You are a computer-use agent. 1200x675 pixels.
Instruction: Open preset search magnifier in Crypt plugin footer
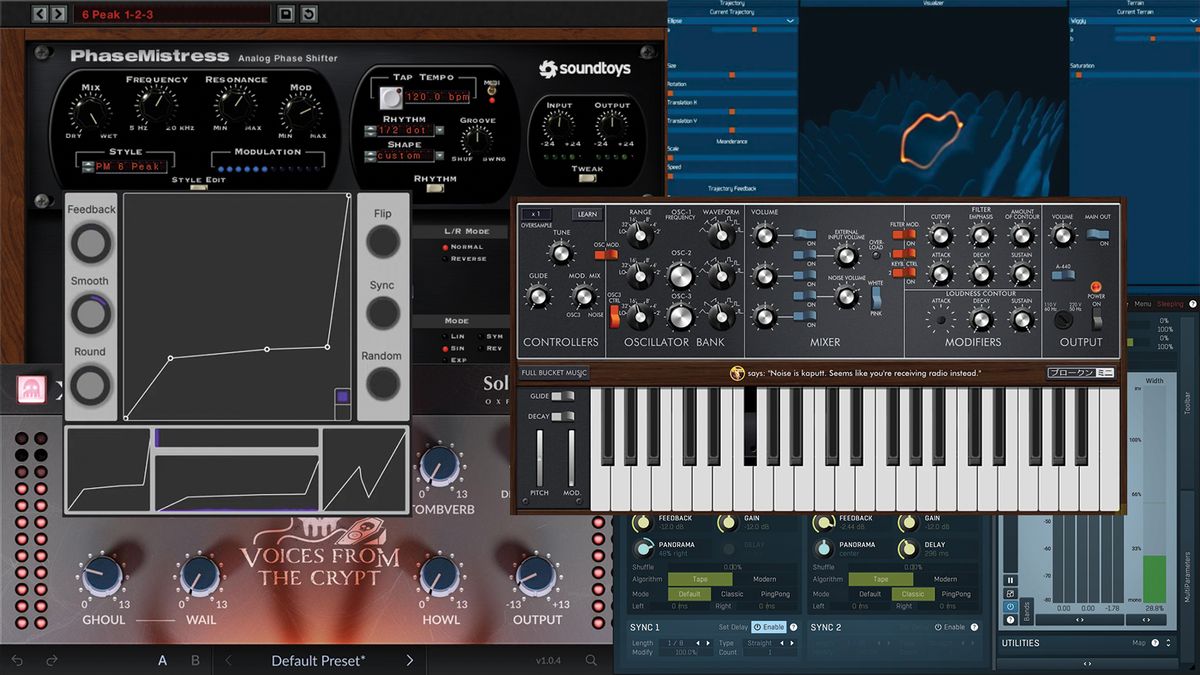tap(592, 660)
